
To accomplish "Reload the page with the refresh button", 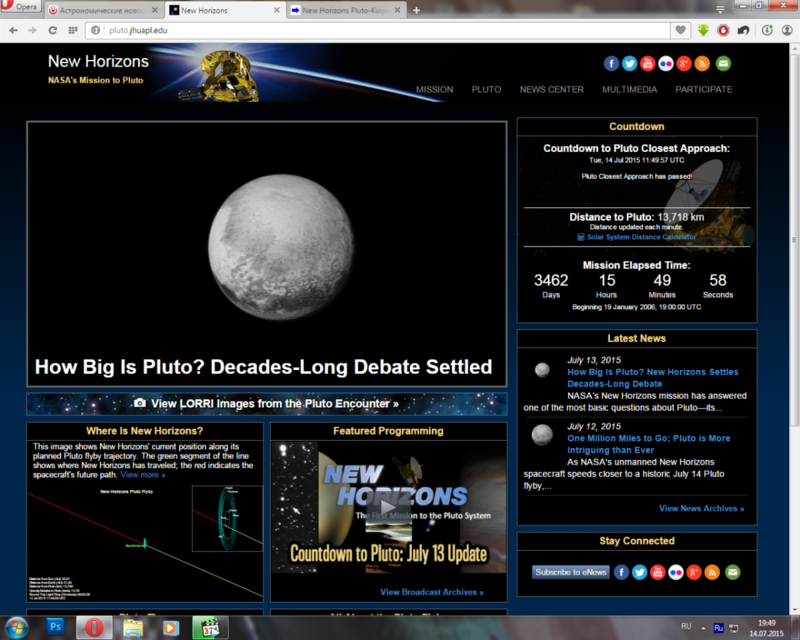I will click(x=52, y=30).
